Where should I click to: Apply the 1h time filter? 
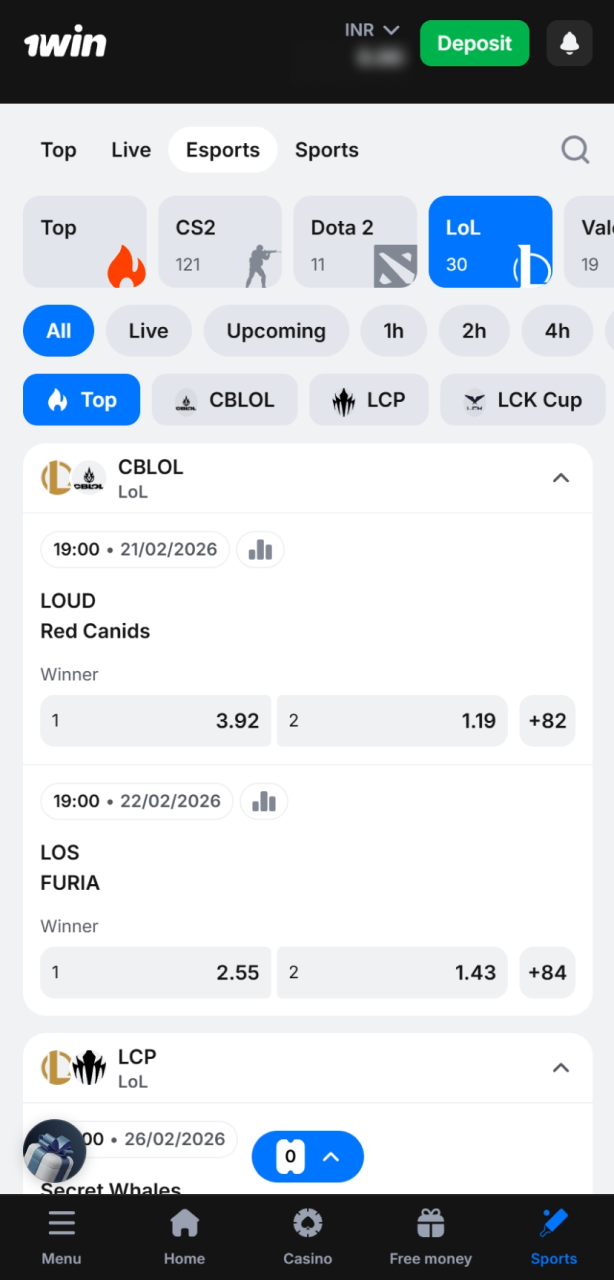(393, 331)
